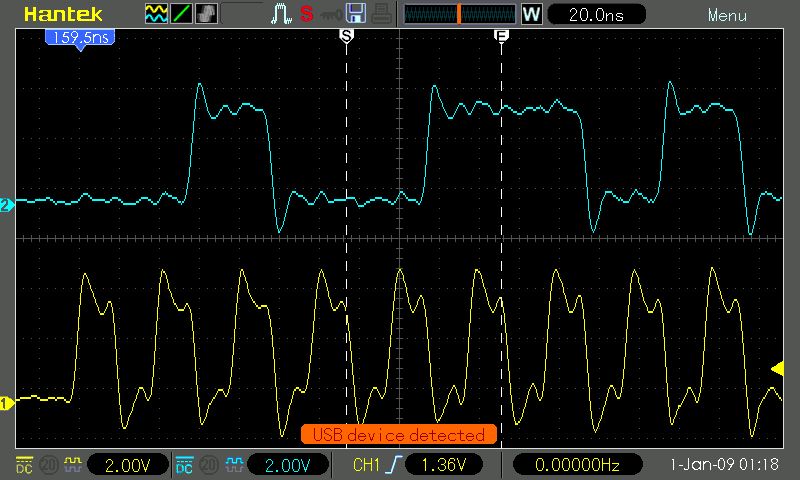Click the dual-waveform YT display icon
The height and width of the screenshot is (480, 800).
156,14
